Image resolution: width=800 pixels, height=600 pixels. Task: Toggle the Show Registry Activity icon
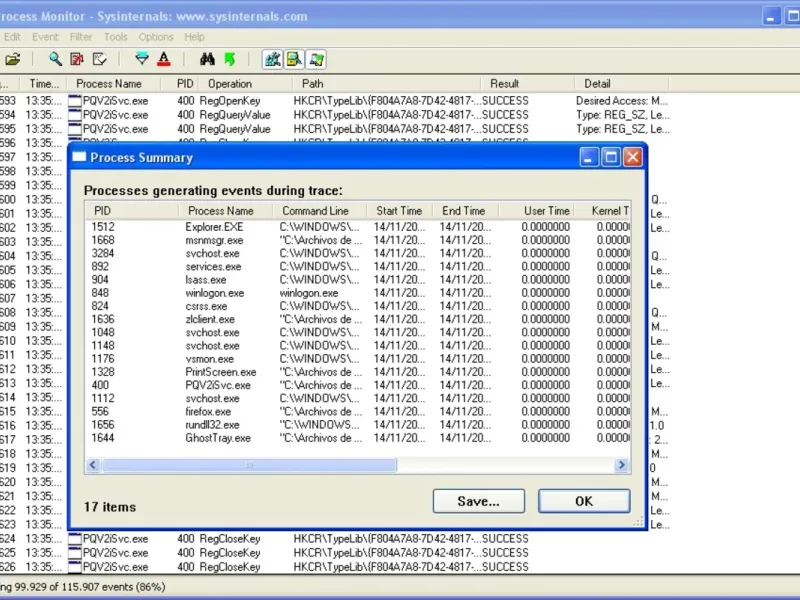click(x=272, y=59)
